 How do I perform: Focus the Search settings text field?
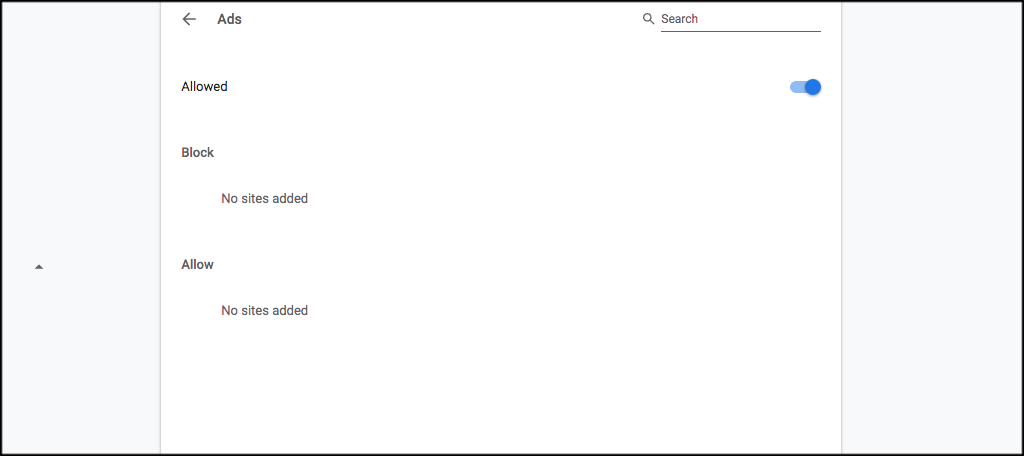point(740,19)
